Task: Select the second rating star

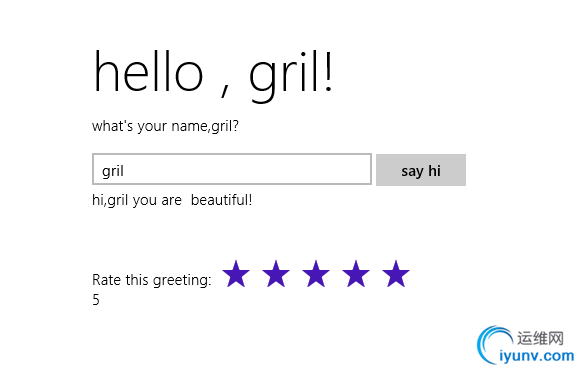Action: point(276,274)
